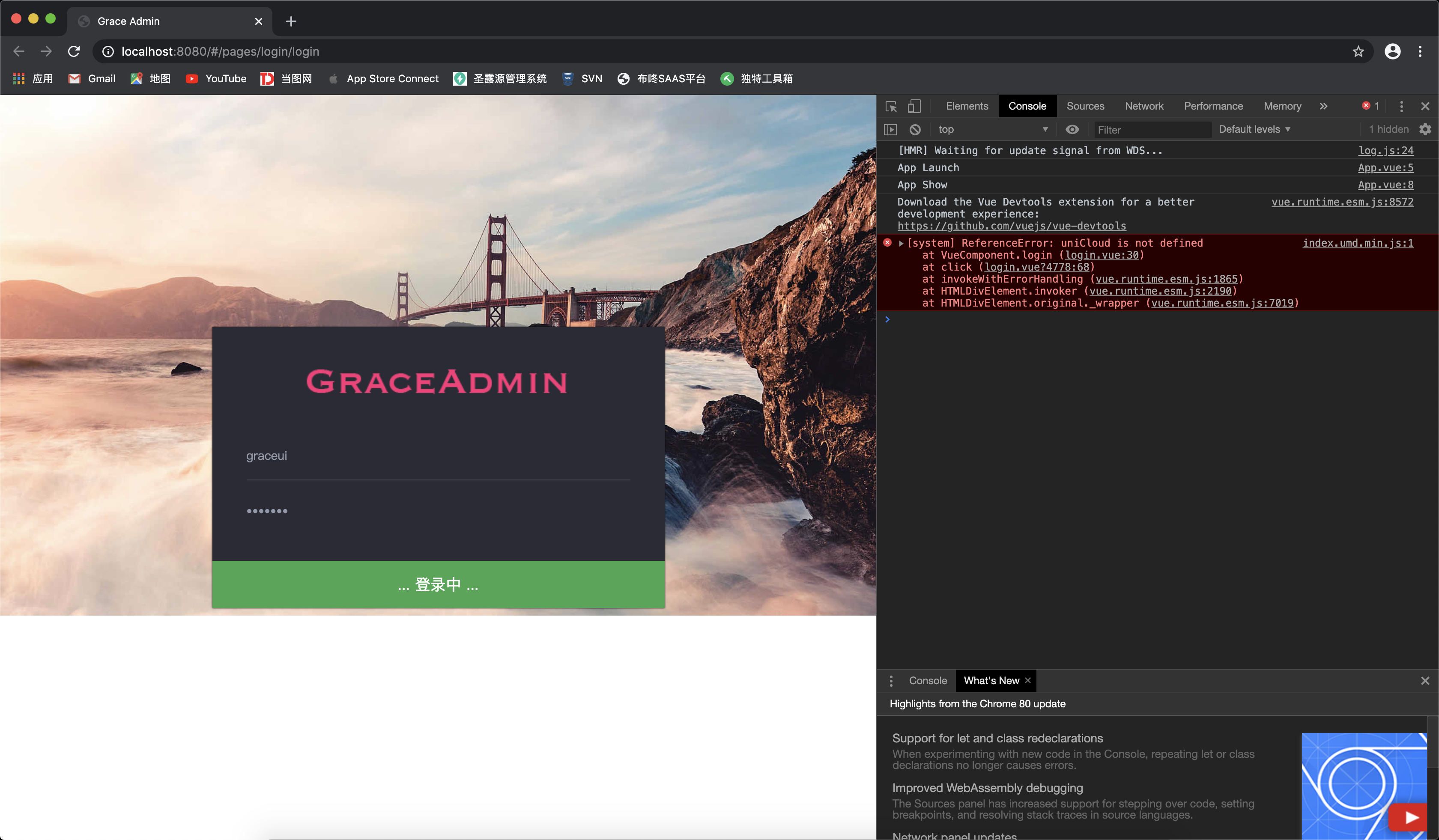Show the console sidebar panel icon

tap(890, 130)
